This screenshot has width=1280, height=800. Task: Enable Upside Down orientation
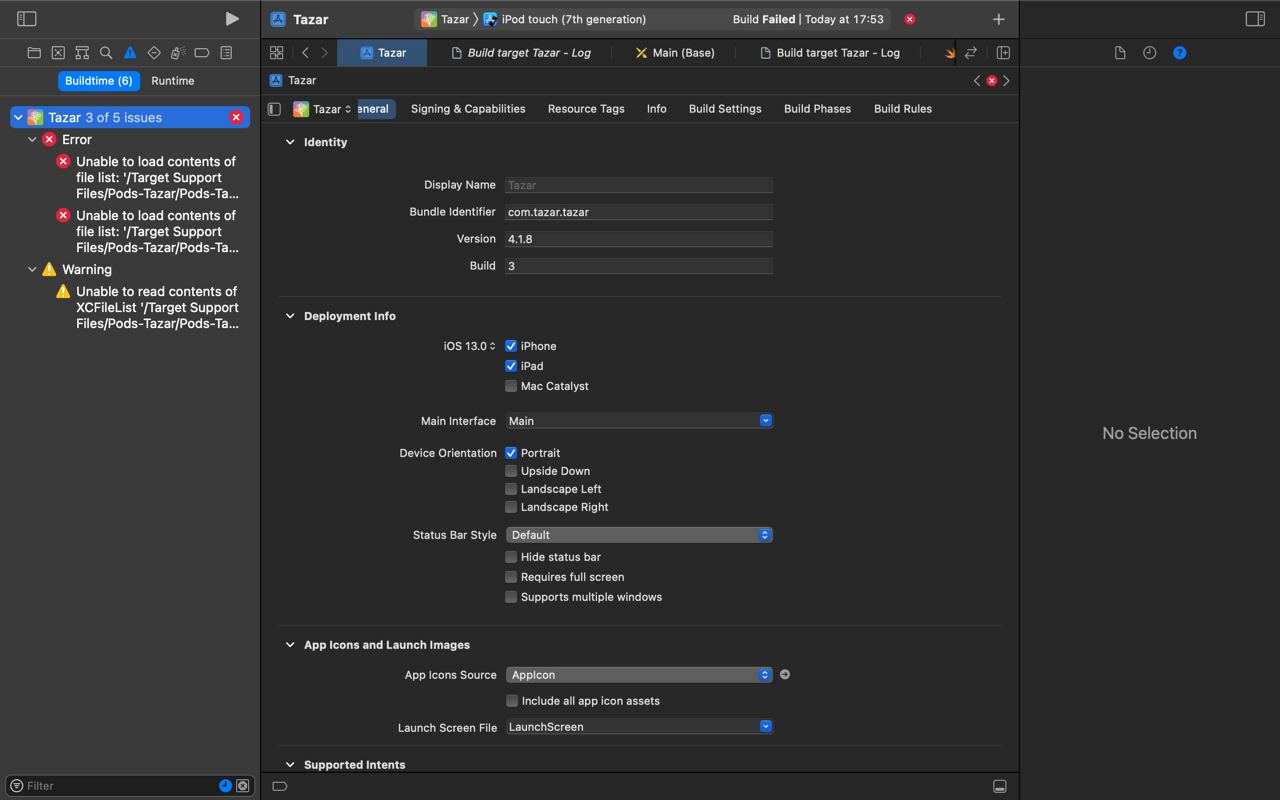coord(511,471)
